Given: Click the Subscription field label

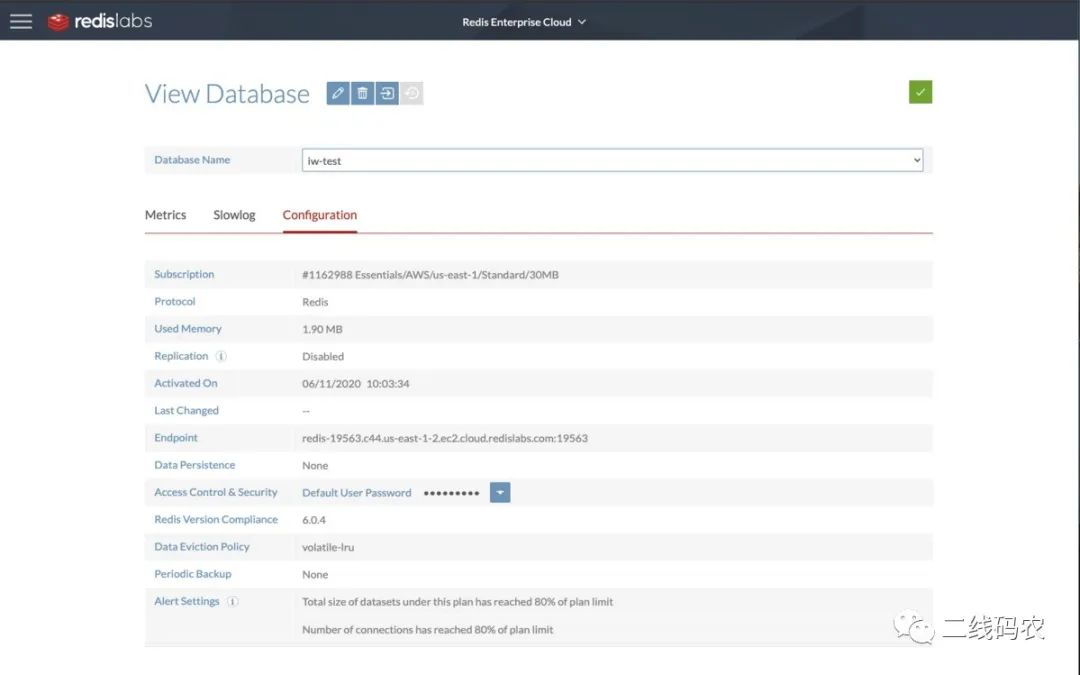Looking at the screenshot, I should (184, 274).
